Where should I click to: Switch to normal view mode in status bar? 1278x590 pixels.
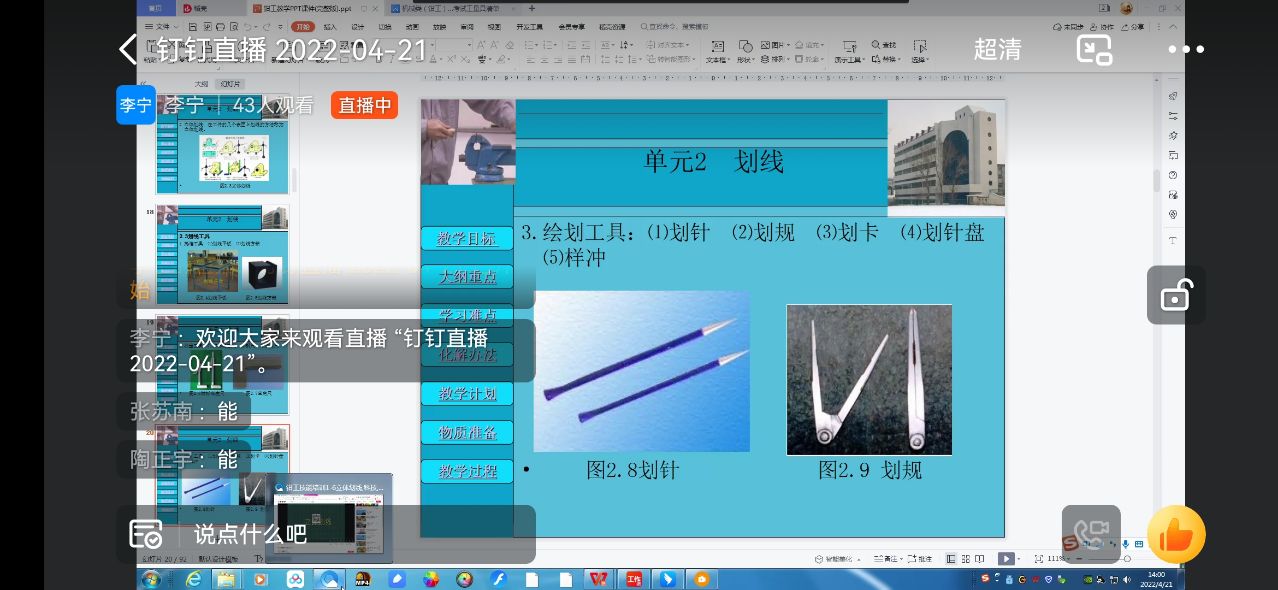pyautogui.click(x=951, y=559)
